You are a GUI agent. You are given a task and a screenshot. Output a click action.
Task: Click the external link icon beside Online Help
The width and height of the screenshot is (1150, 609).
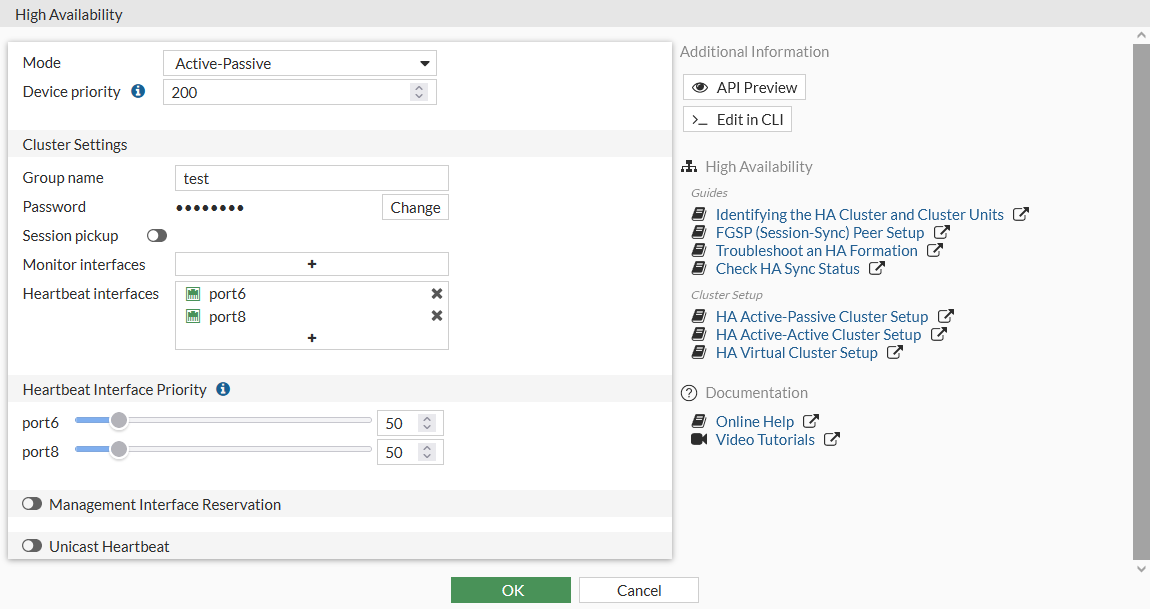[x=811, y=421]
